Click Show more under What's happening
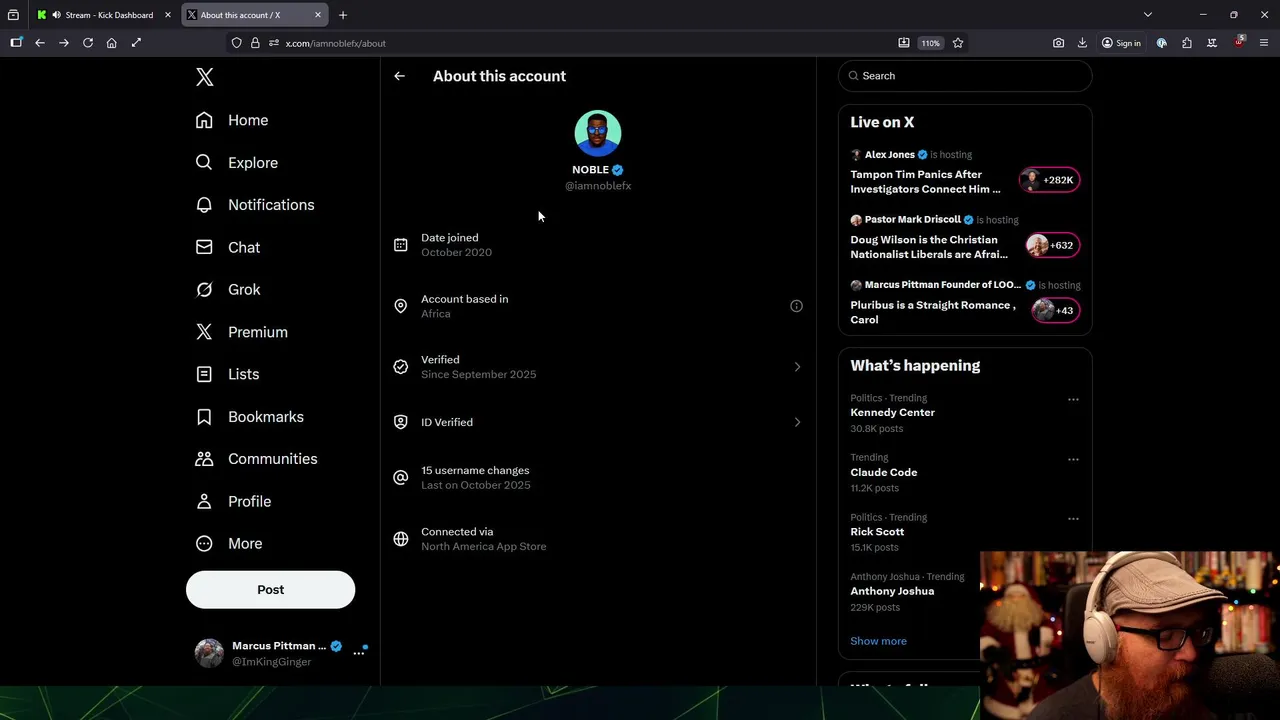 [x=878, y=641]
